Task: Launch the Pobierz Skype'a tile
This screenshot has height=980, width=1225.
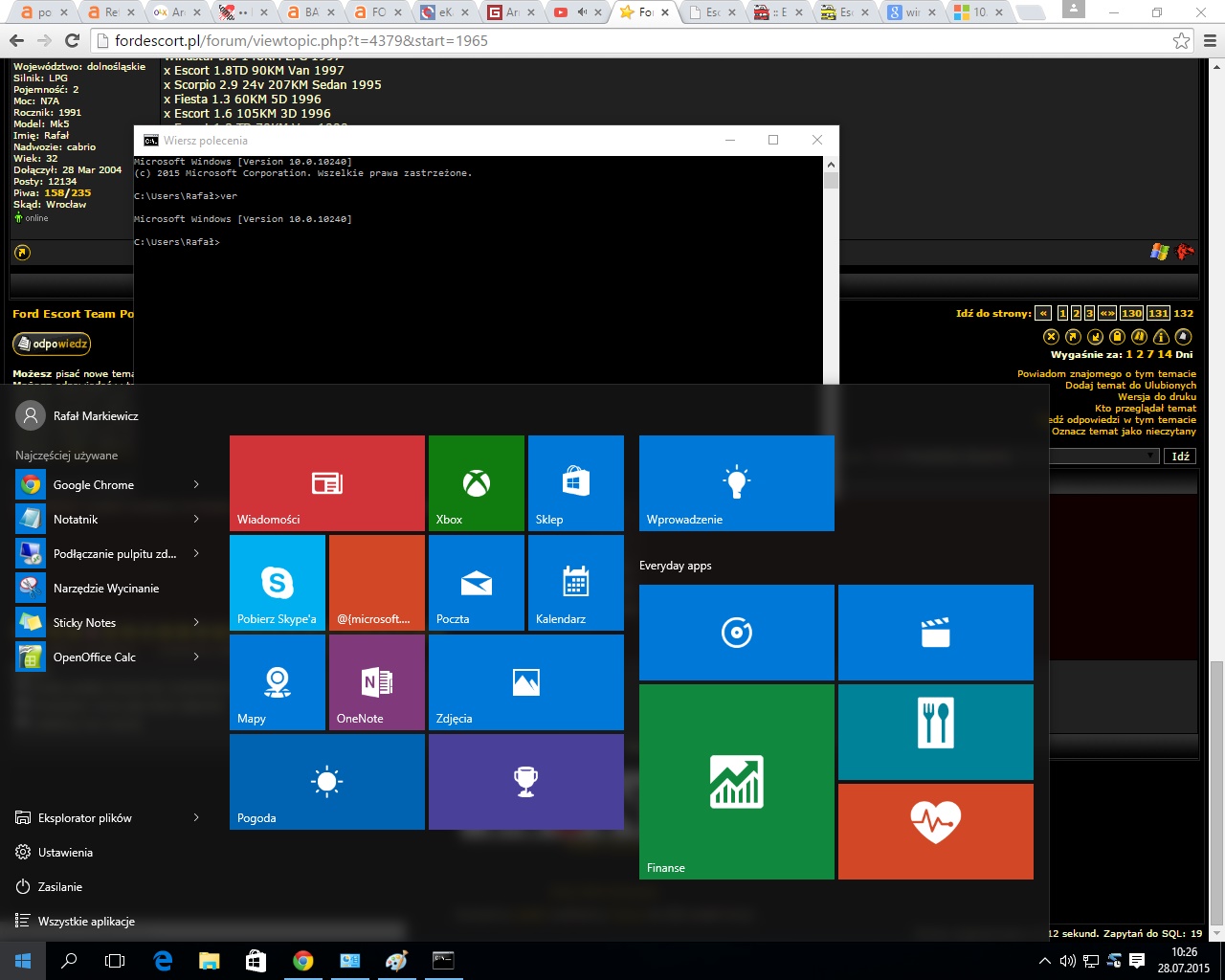Action: click(277, 583)
